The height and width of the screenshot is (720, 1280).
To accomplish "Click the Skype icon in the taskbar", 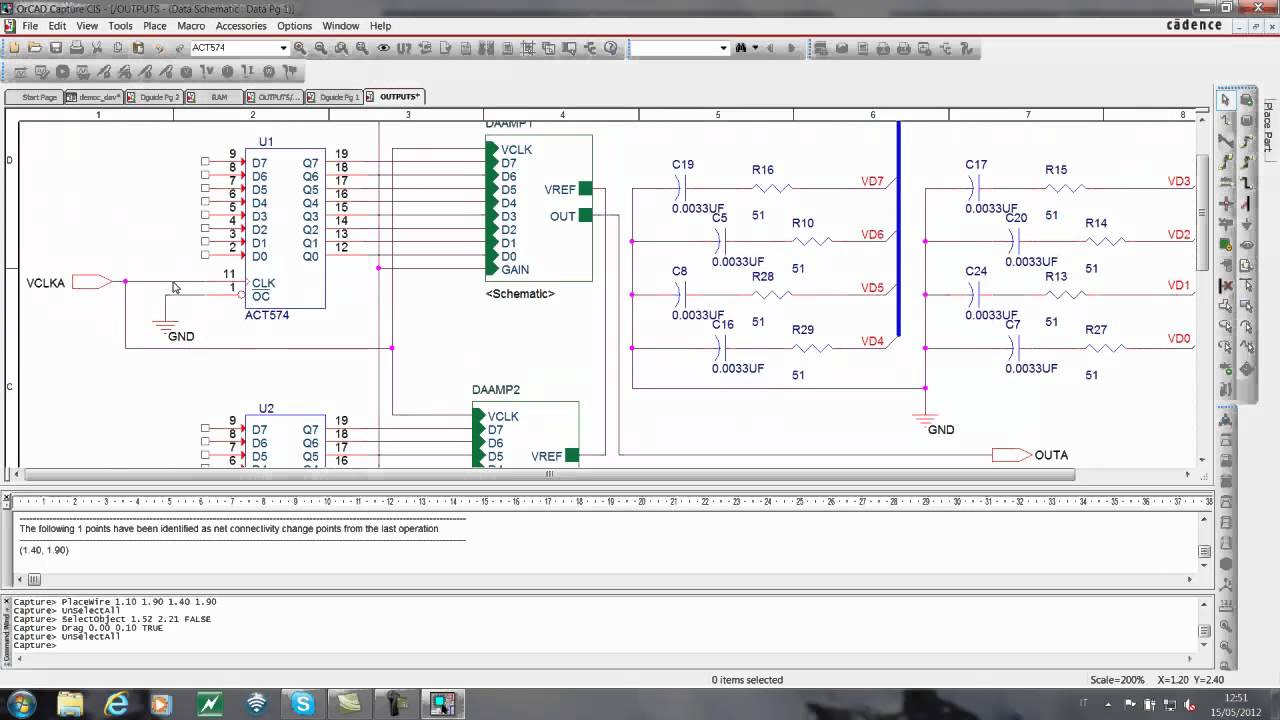I will pos(302,704).
